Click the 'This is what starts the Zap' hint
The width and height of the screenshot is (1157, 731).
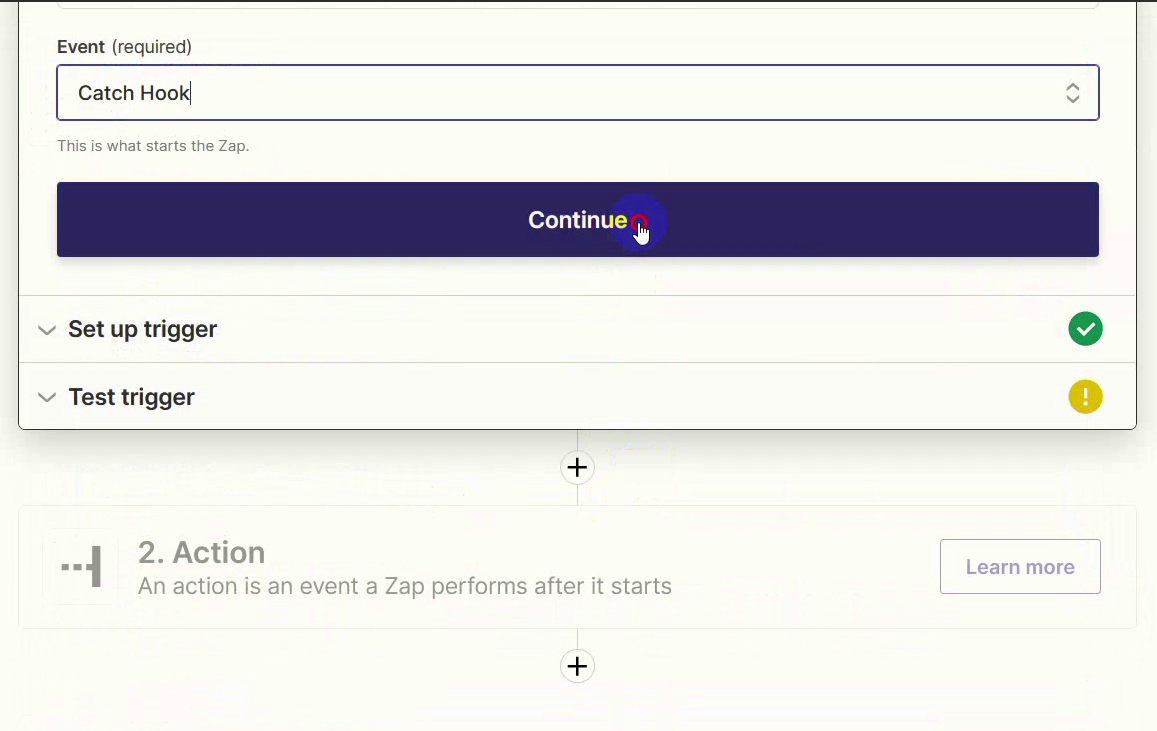[153, 146]
